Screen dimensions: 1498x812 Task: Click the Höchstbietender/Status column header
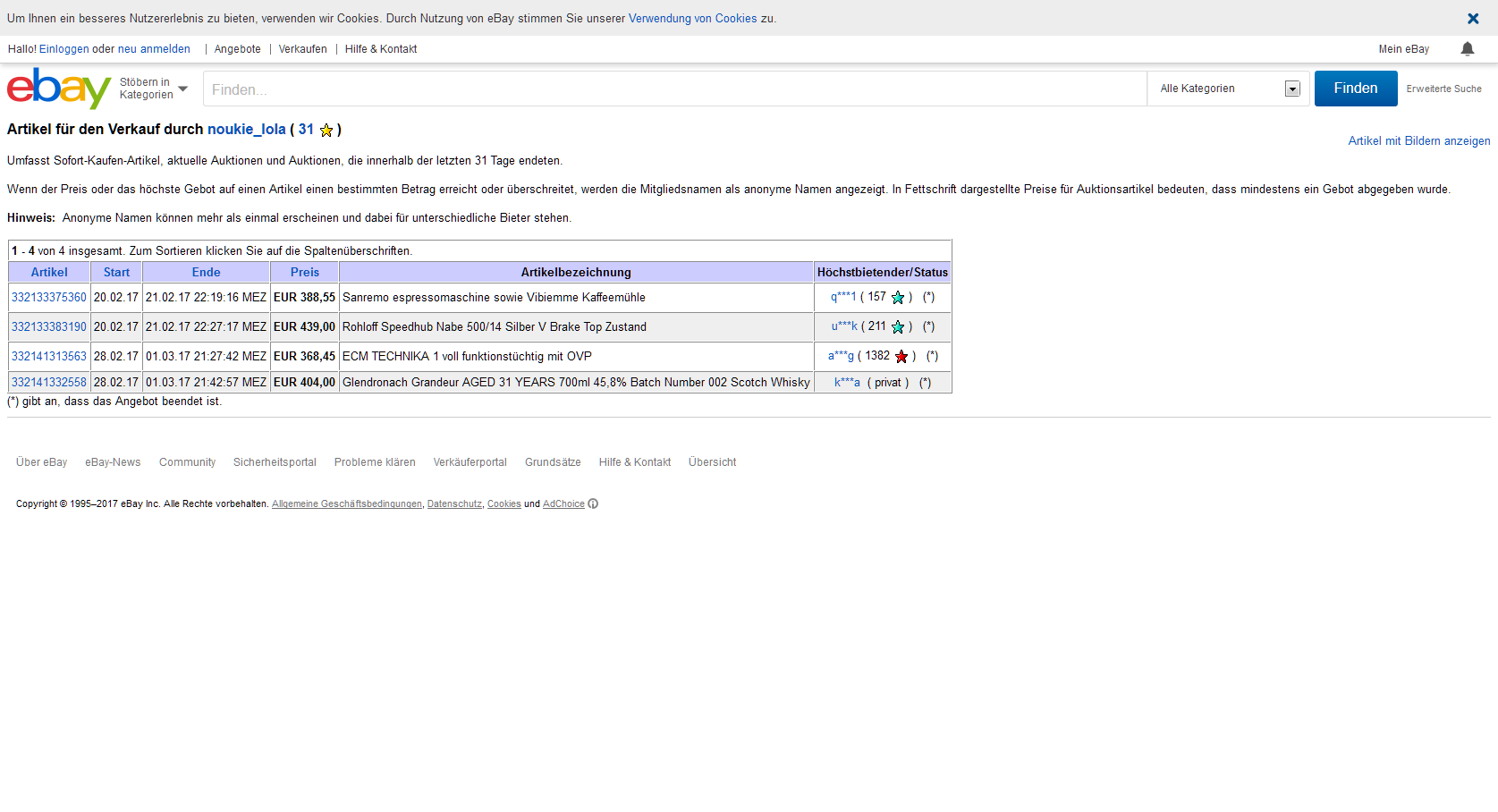coord(883,273)
